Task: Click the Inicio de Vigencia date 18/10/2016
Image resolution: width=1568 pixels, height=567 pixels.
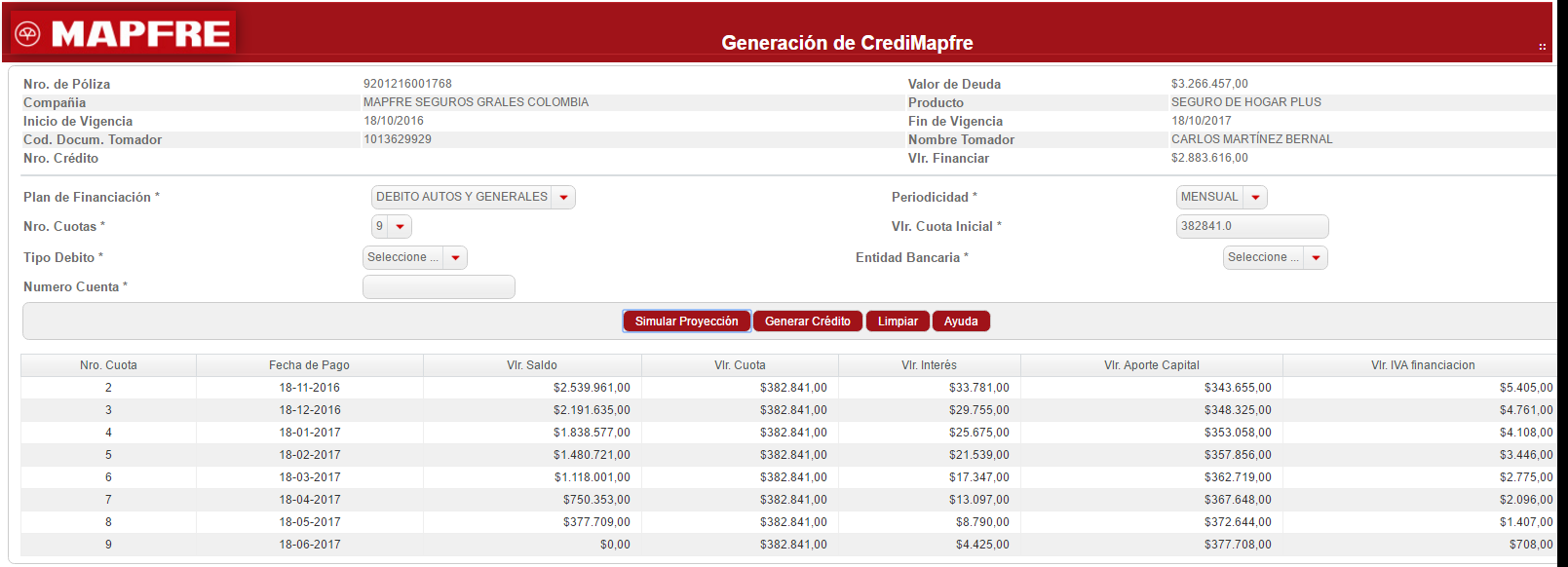Action: pyautogui.click(x=394, y=121)
